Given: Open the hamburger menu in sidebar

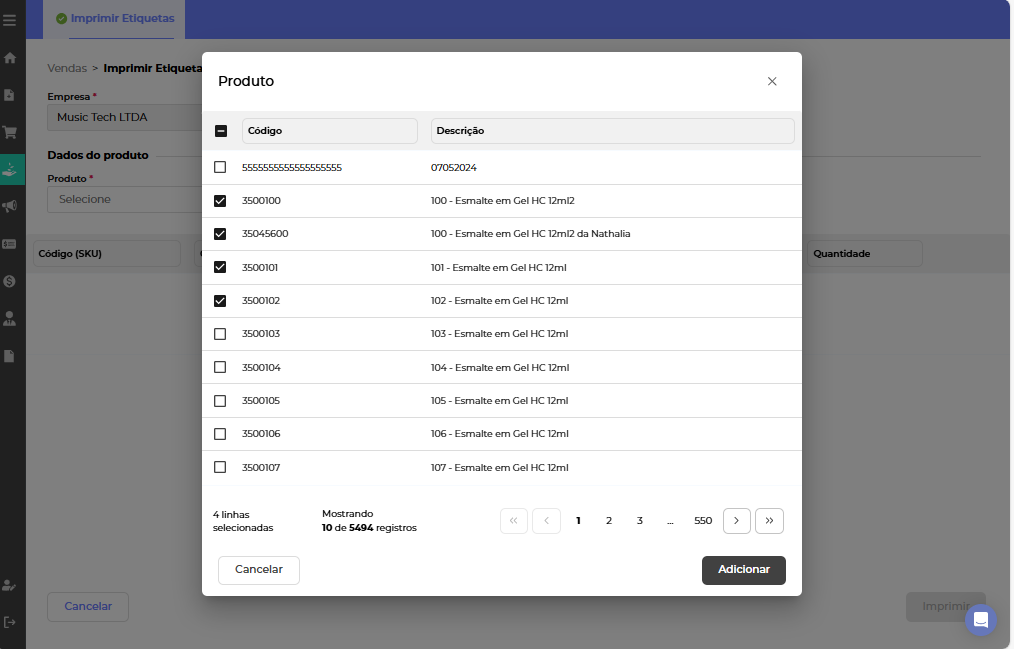Looking at the screenshot, I should (x=10, y=20).
